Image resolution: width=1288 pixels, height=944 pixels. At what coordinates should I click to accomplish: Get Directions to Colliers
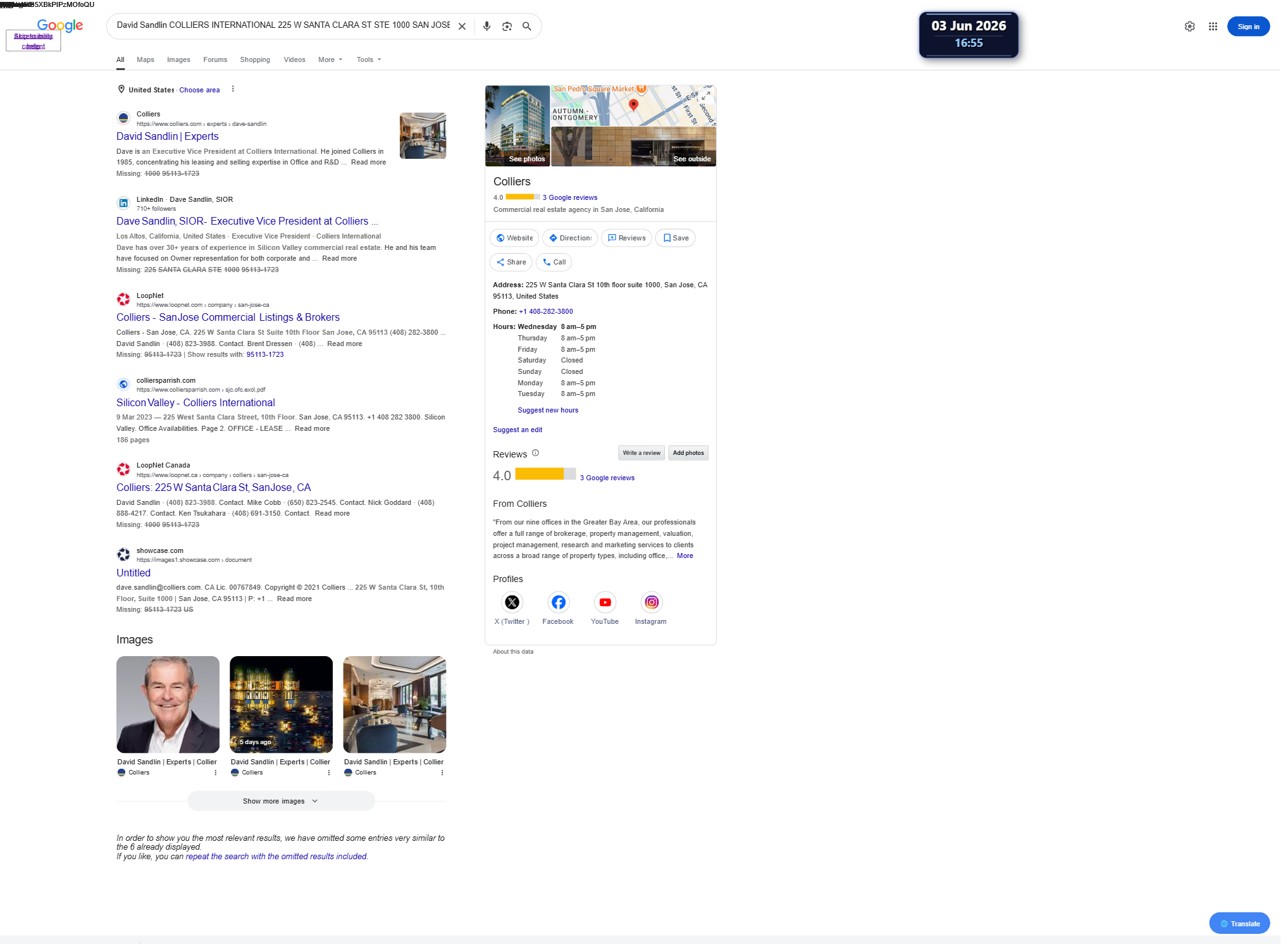pyautogui.click(x=570, y=238)
